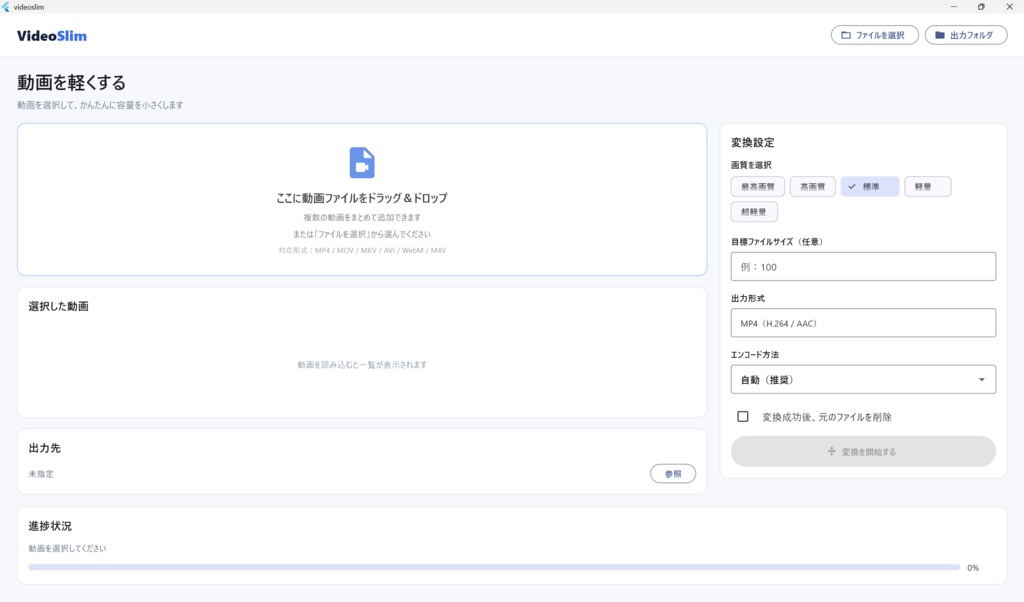This screenshot has width=1024, height=602.
Task: Restore down the videoslim window
Action: 981,7
